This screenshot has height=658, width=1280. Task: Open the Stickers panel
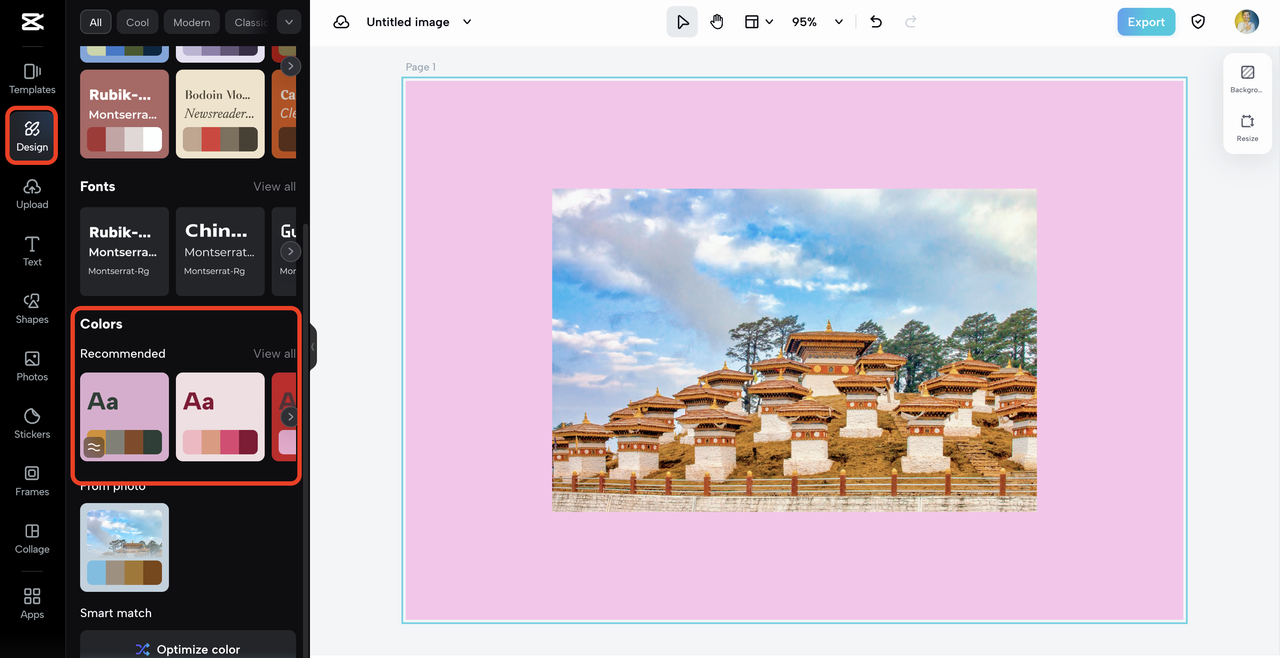[32, 423]
